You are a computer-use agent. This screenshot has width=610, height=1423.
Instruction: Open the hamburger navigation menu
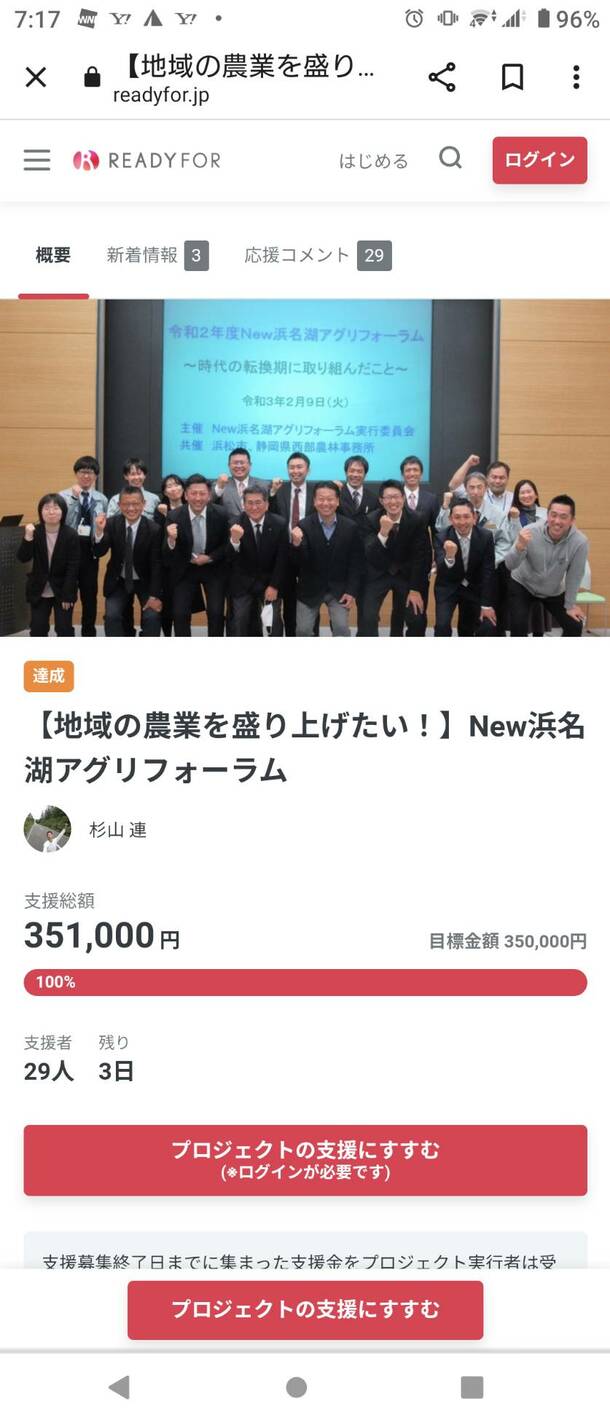37,160
